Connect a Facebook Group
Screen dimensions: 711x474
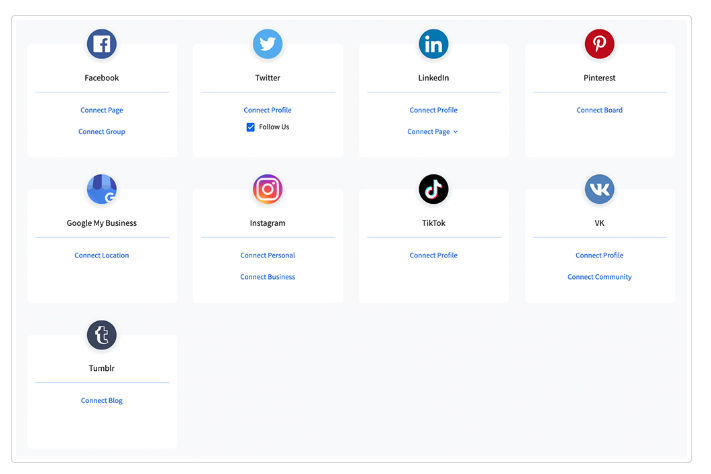pyautogui.click(x=102, y=132)
